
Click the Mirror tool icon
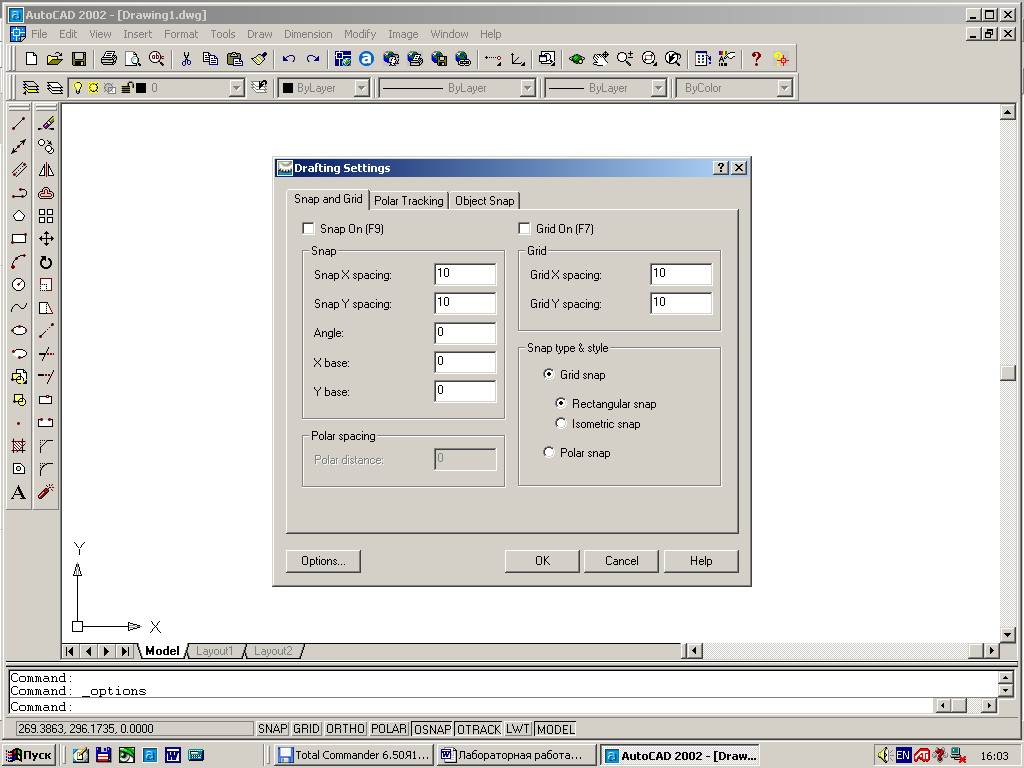[46, 170]
